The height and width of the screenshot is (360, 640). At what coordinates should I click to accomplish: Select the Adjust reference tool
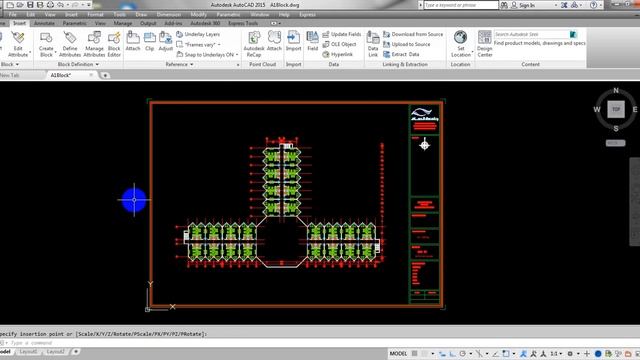tap(165, 41)
